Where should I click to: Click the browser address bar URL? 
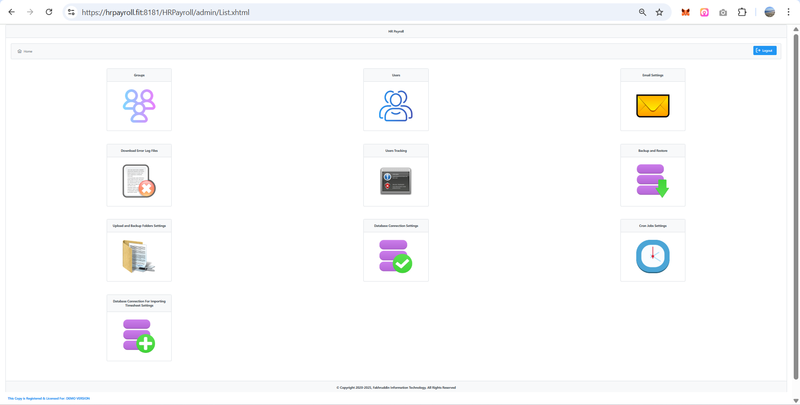(300, 13)
